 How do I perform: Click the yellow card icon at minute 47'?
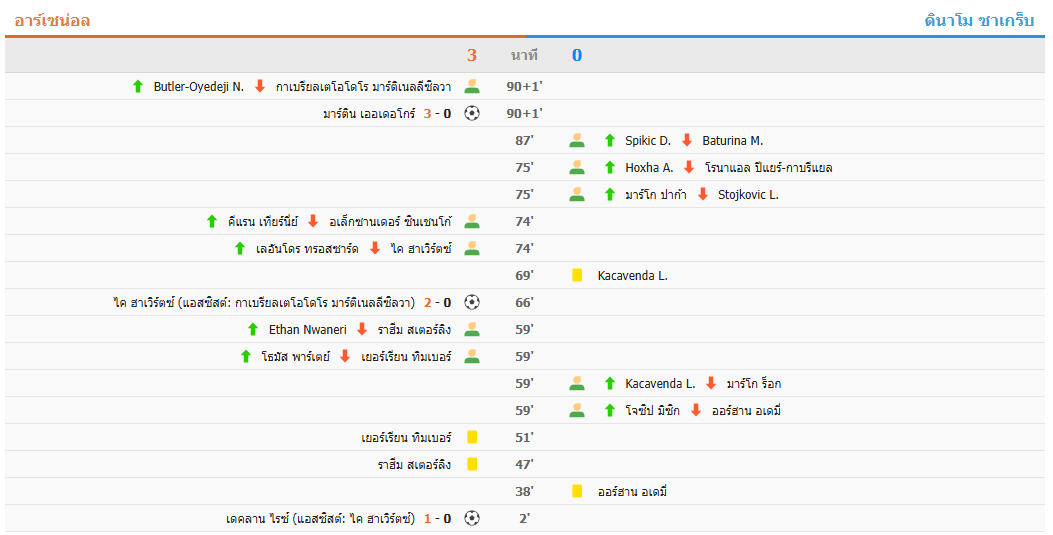click(x=472, y=465)
